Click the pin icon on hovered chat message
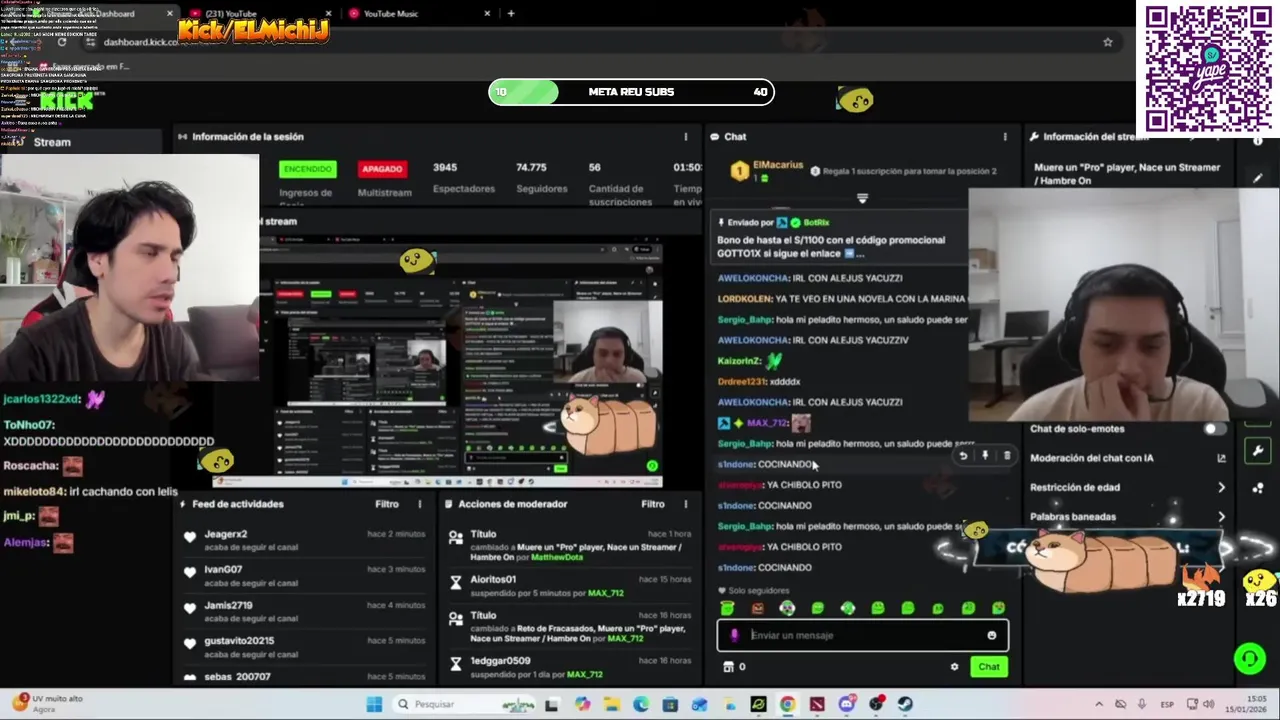Screen dimensions: 1280x720 (985, 456)
